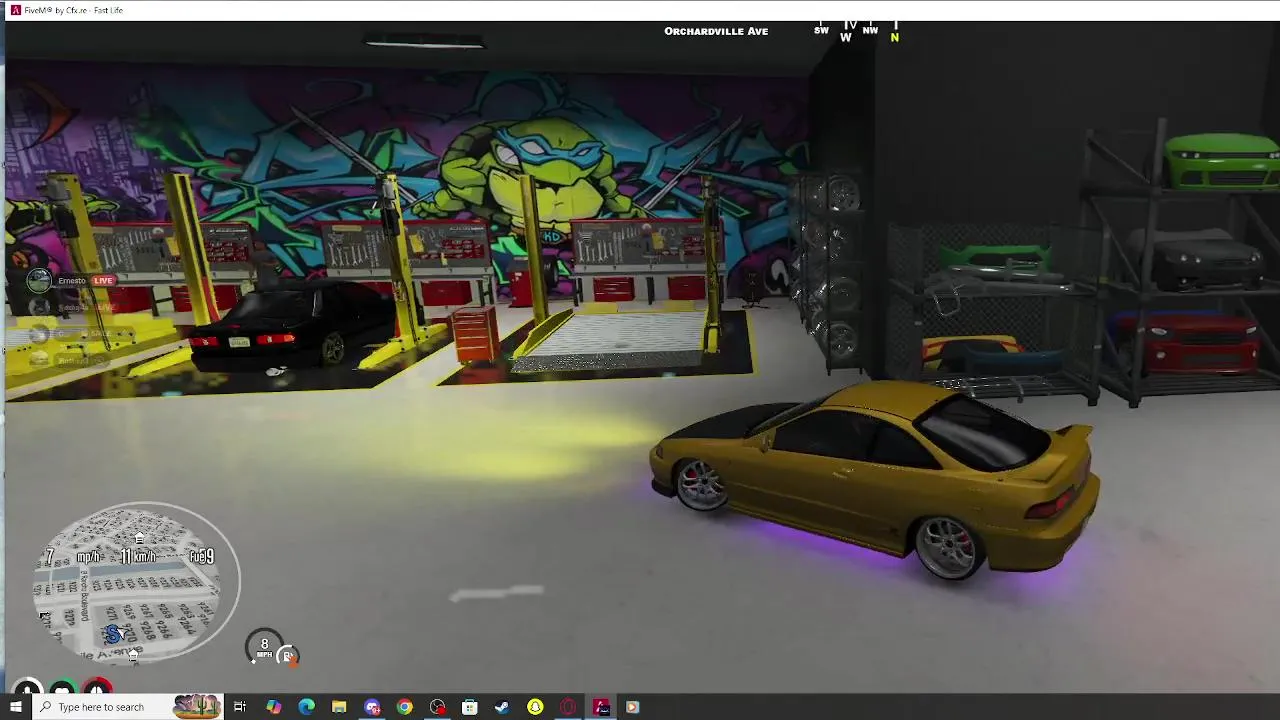Viewport: 1280px width, 720px height.
Task: Open the media player taskbar icon
Action: point(632,707)
